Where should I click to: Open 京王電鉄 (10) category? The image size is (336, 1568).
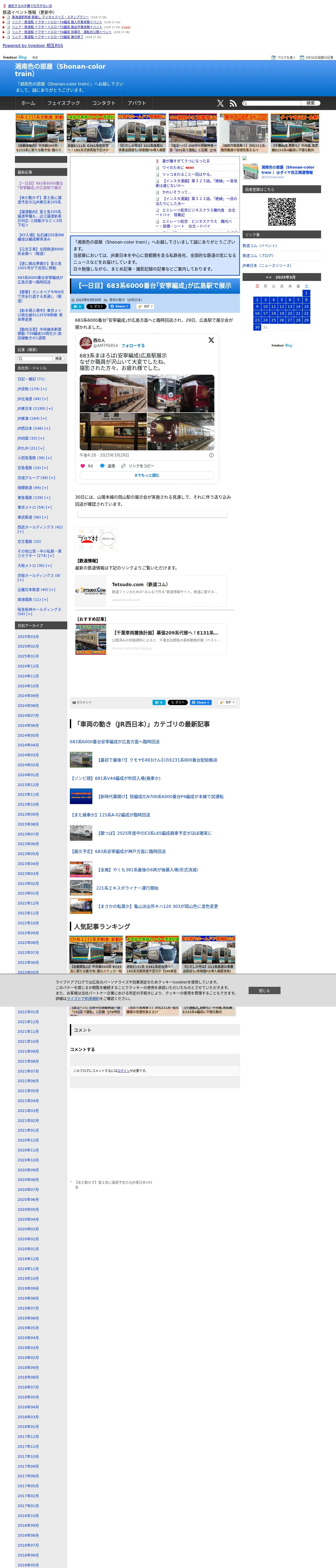(x=29, y=541)
